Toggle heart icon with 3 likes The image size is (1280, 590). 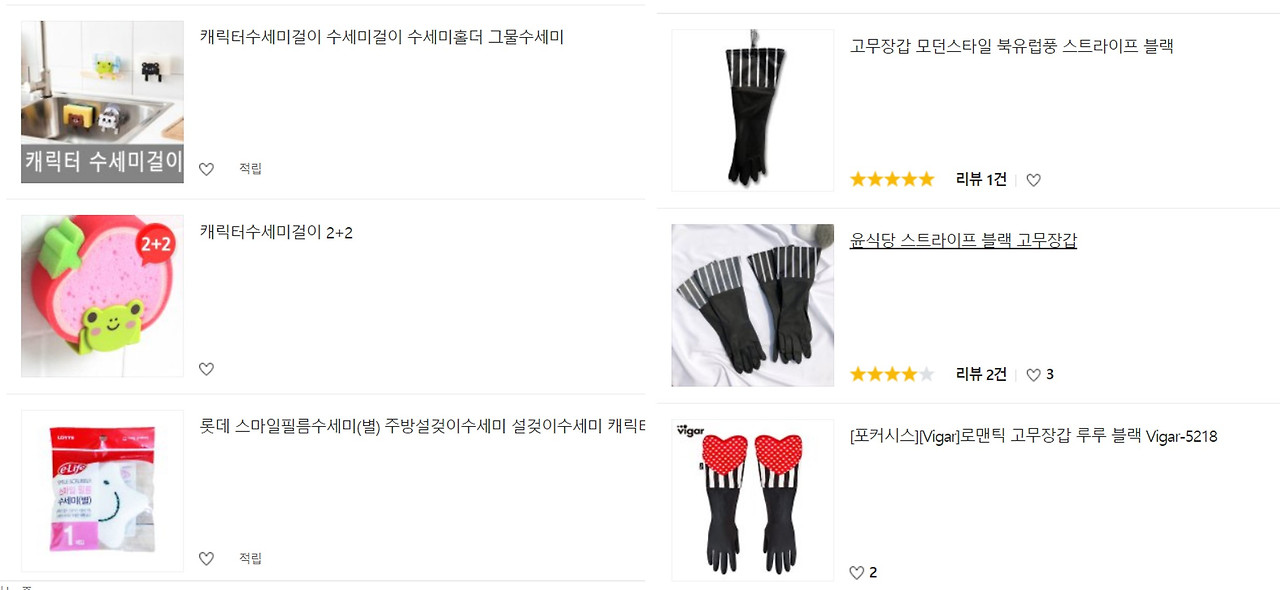pos(1034,375)
